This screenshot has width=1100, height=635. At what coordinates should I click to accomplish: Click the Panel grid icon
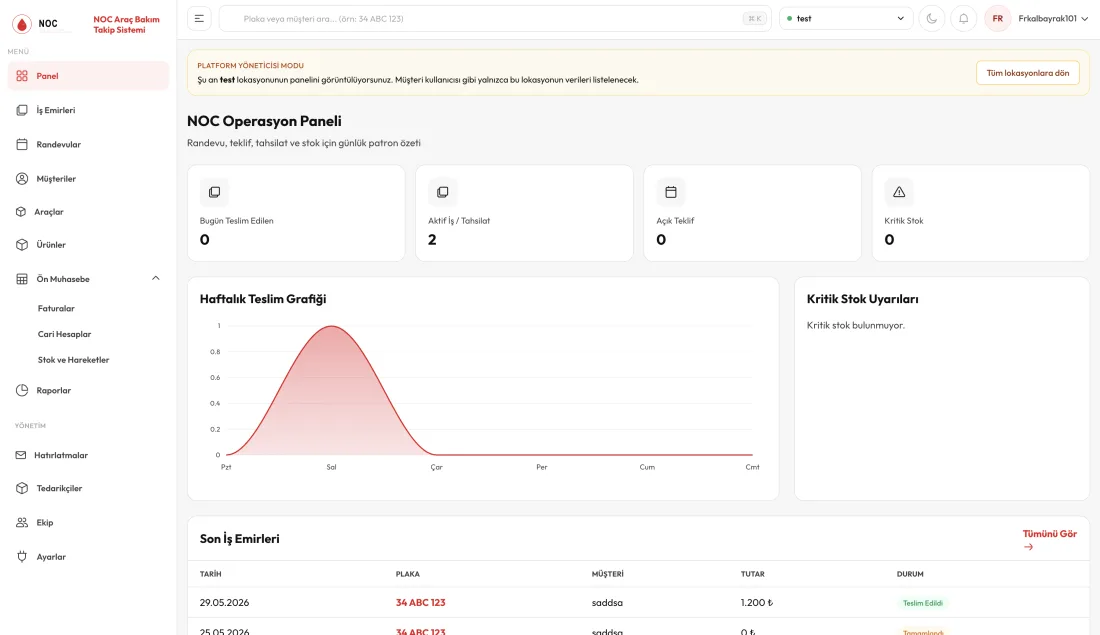[x=22, y=76]
